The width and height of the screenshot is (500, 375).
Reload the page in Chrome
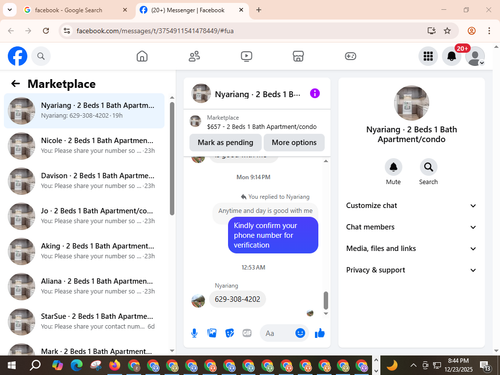tap(46, 31)
